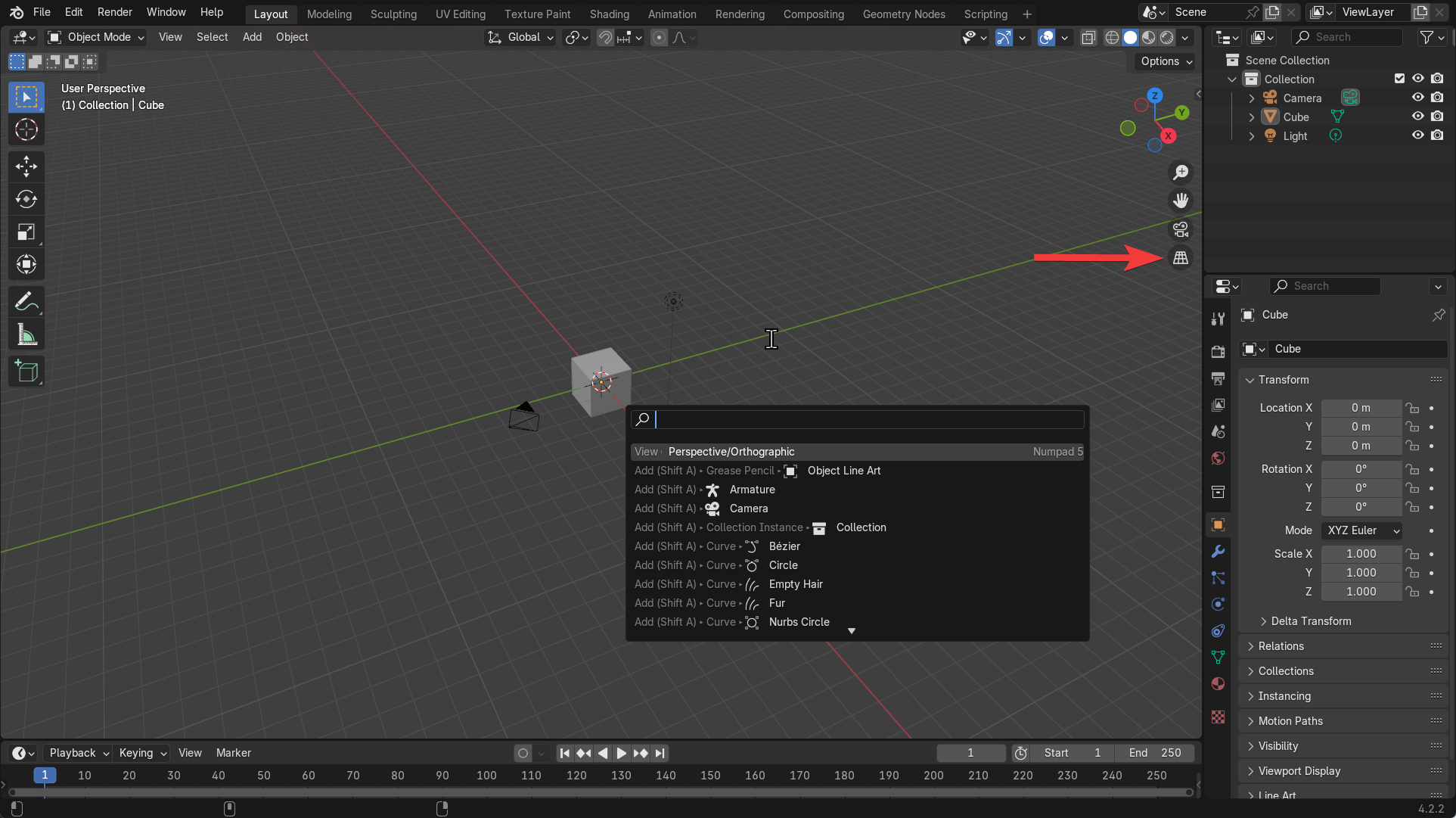Click the Options button in the viewport
Image resolution: width=1456 pixels, height=818 pixels.
pyautogui.click(x=1163, y=61)
